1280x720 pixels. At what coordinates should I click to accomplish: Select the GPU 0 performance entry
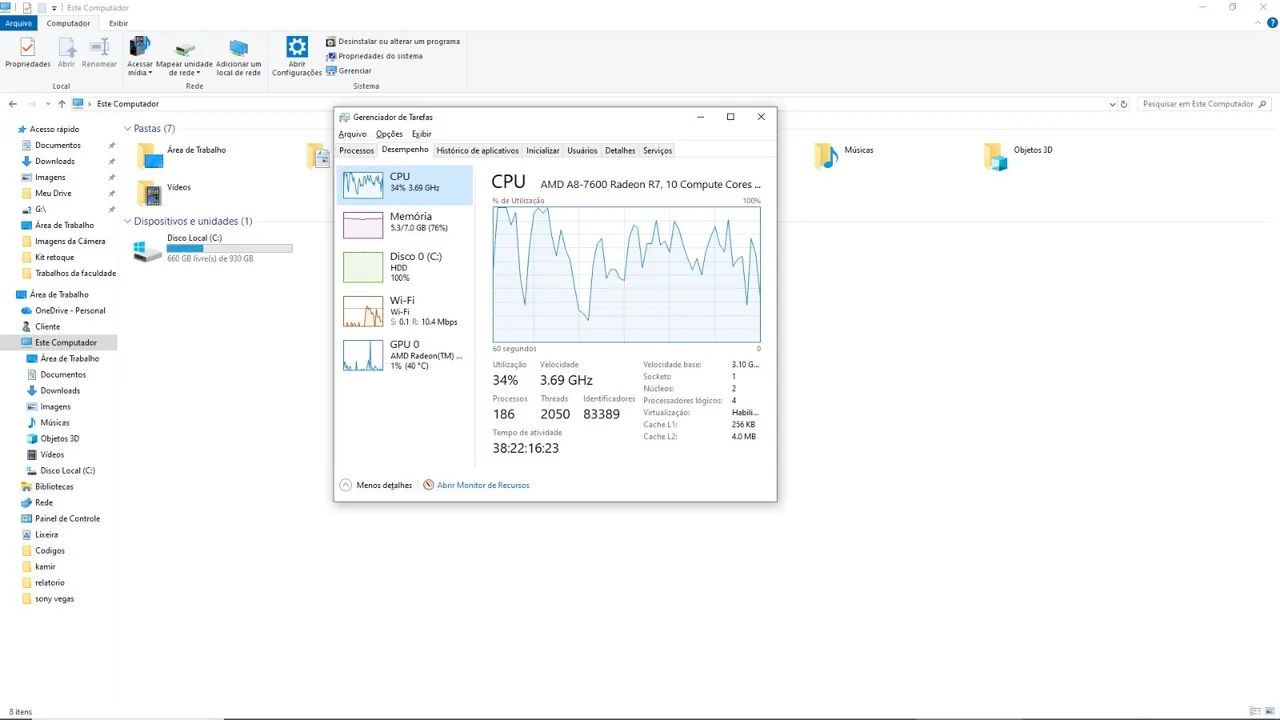pos(404,355)
